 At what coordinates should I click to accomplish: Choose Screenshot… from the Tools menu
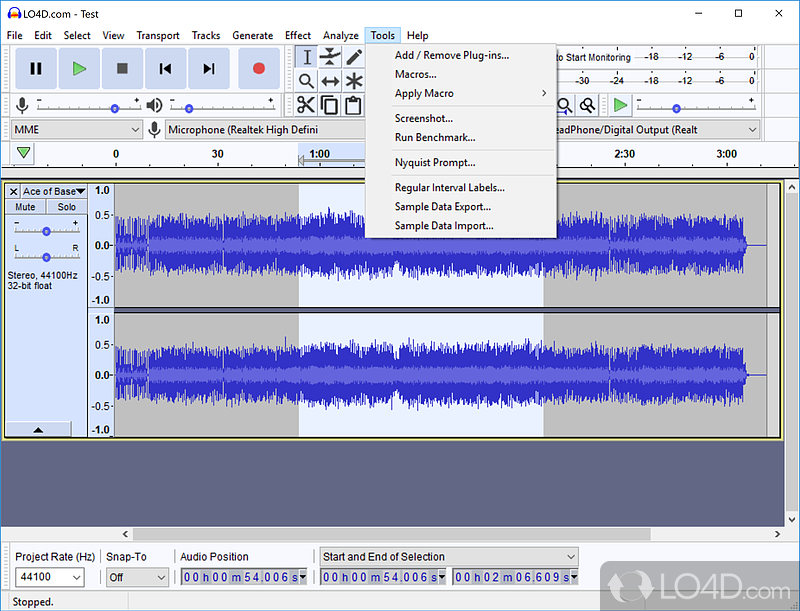click(461, 118)
